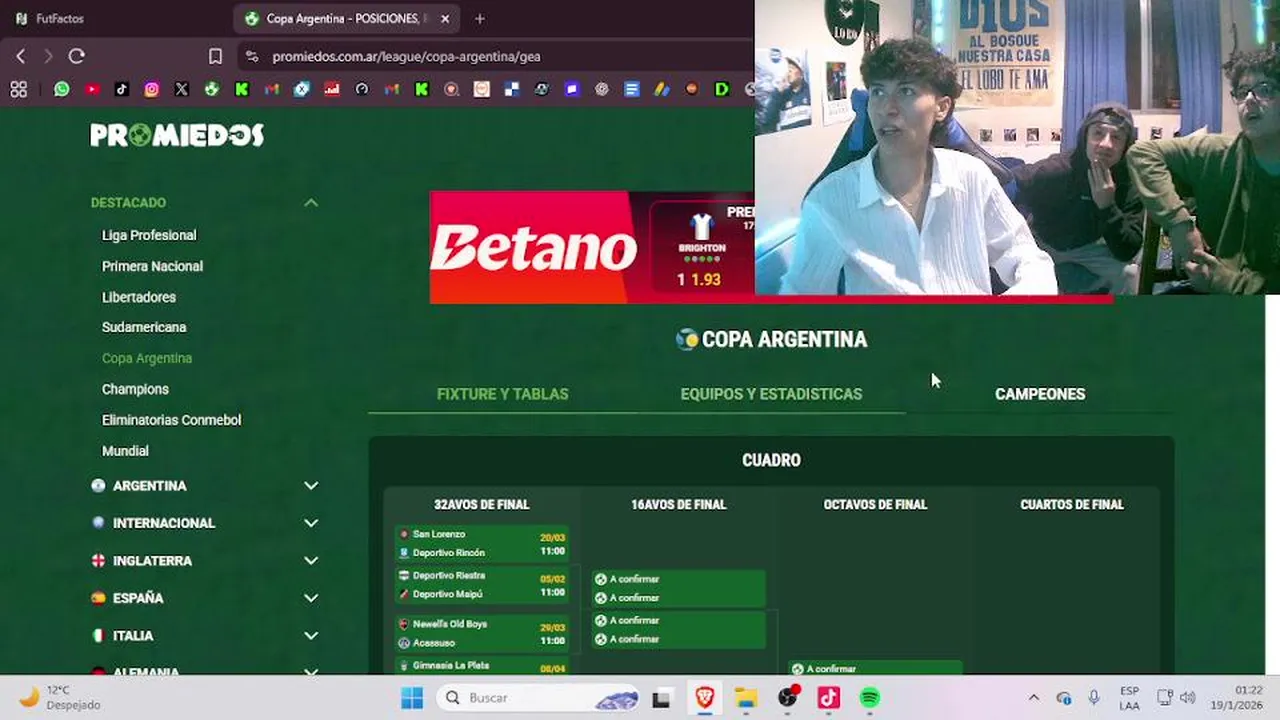Go home via the Promiedos logo

pos(177,135)
